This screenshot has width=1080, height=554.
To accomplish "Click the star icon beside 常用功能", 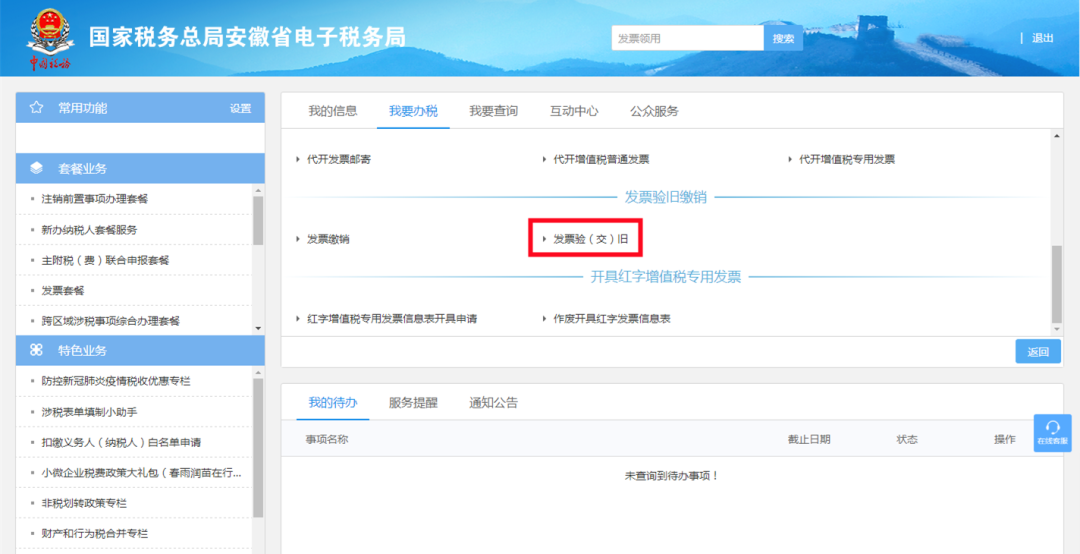I will coord(37,108).
